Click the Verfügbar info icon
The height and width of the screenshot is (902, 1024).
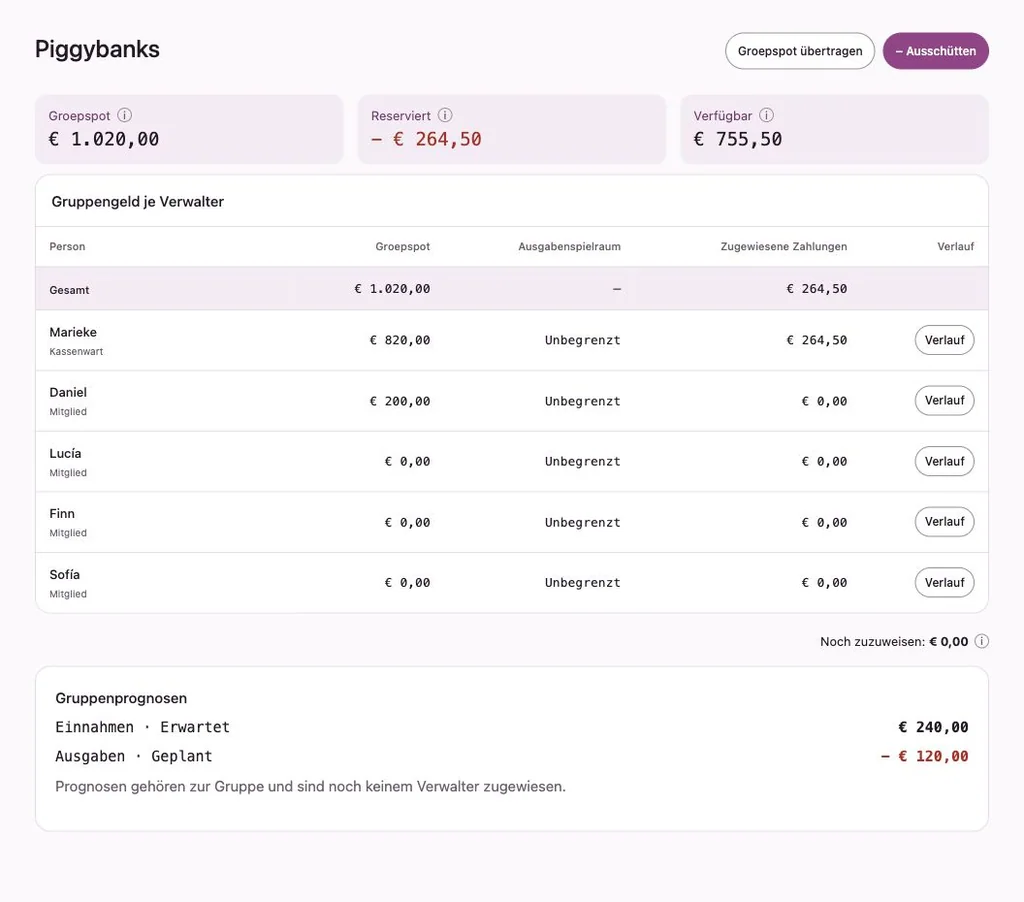(766, 116)
